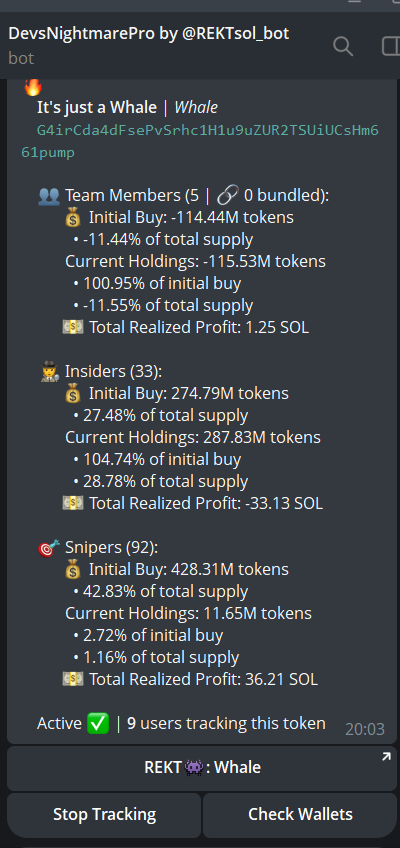Click the Team Members people emoji
The height and width of the screenshot is (848, 400).
(49, 196)
